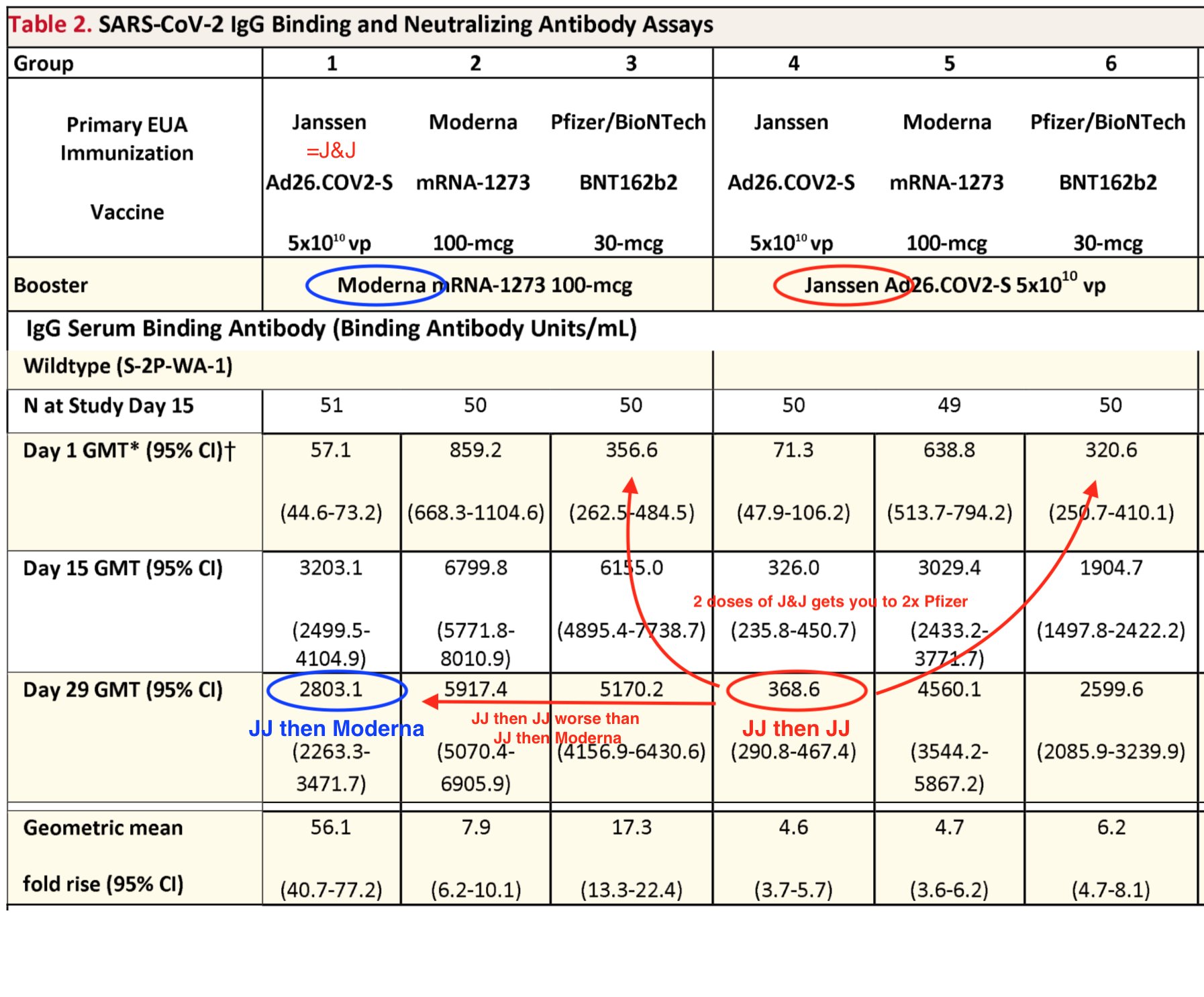Click the Day 29 value '5917.4'
Image resolution: width=1204 pixels, height=997 pixels.
(476, 690)
